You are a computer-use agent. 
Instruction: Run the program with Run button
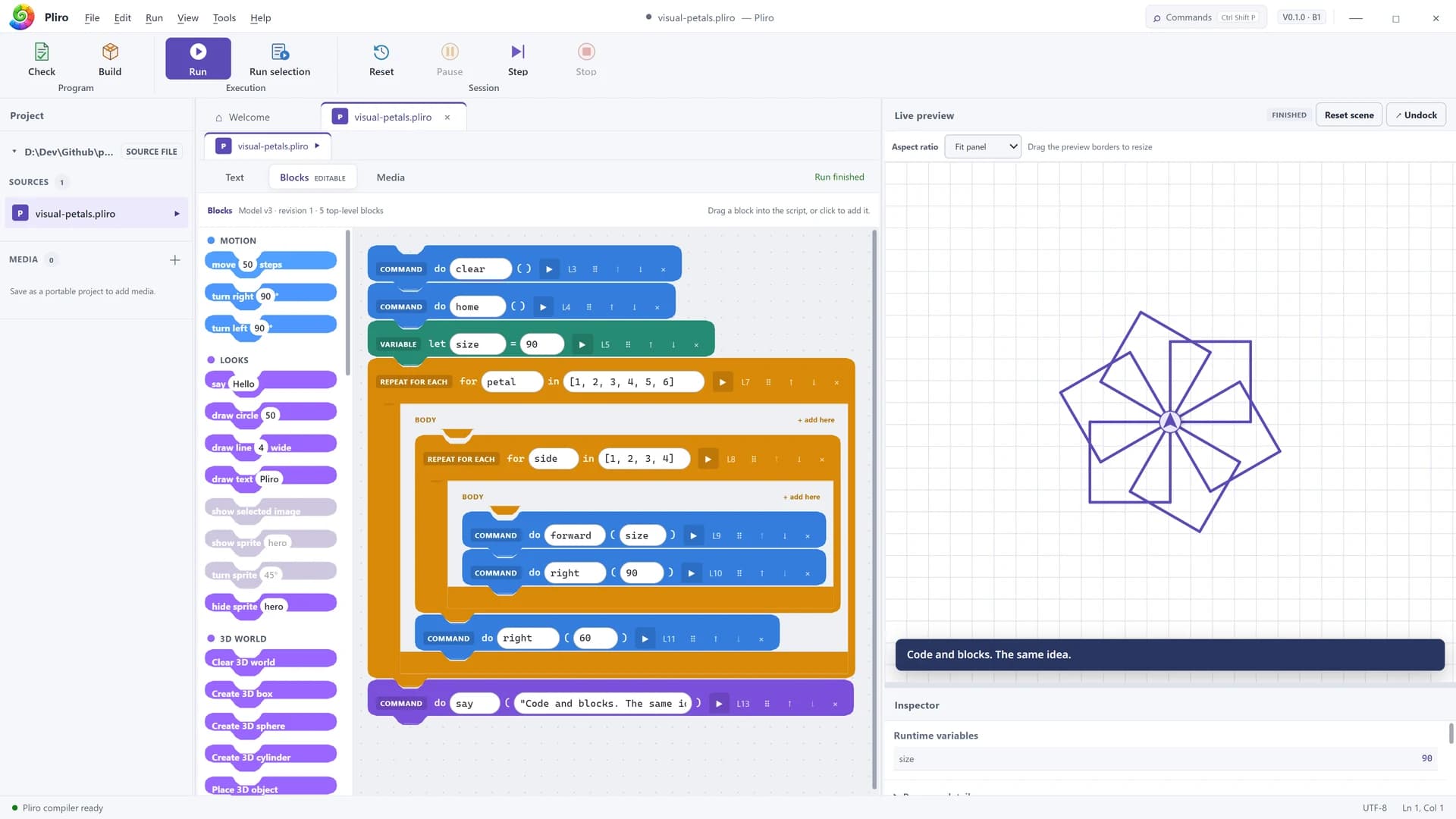[x=198, y=58]
